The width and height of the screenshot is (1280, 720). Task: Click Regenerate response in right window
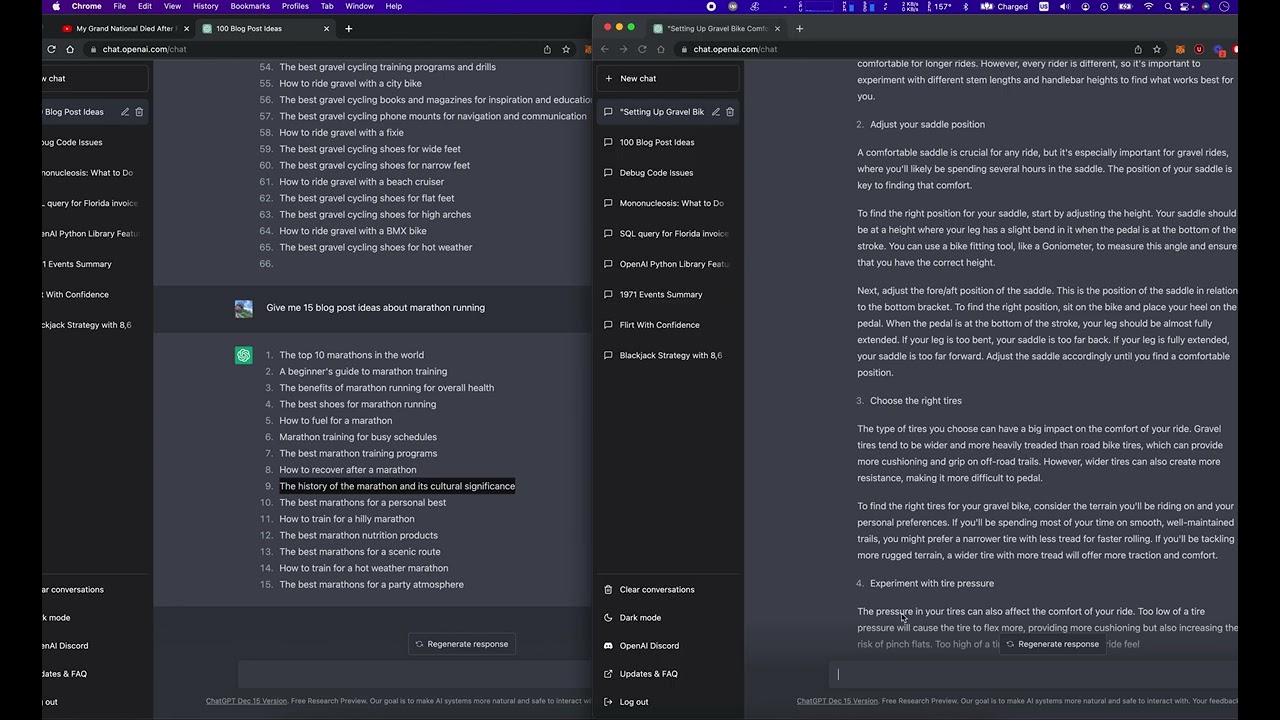pyautogui.click(x=1052, y=644)
